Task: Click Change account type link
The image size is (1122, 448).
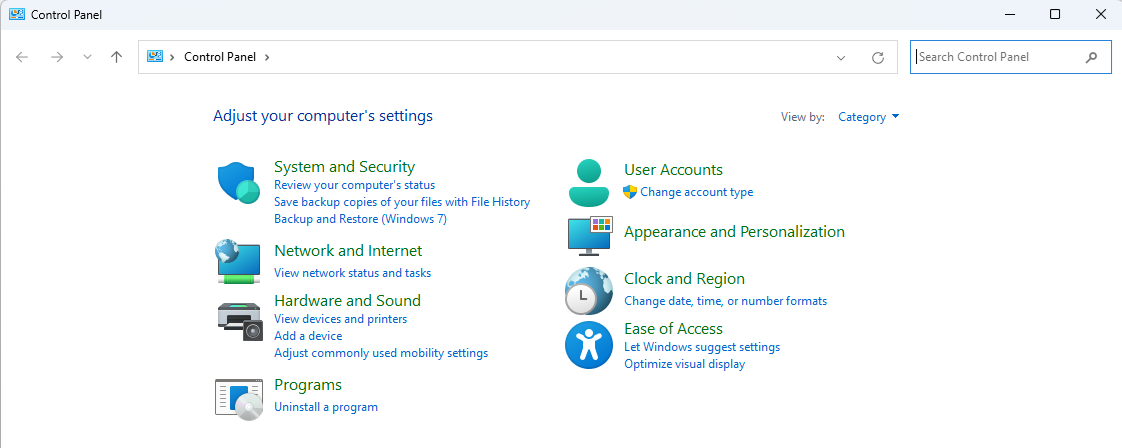Action: click(x=696, y=192)
